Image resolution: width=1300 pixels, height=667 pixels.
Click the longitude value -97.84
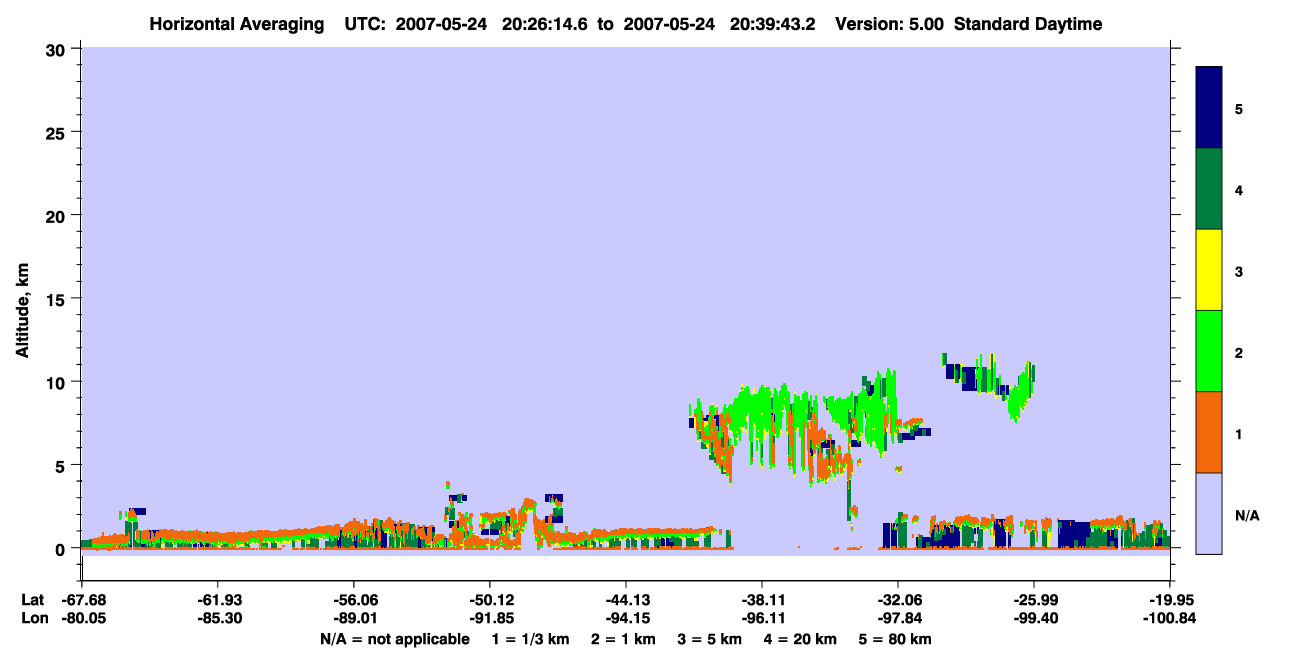(x=898, y=618)
